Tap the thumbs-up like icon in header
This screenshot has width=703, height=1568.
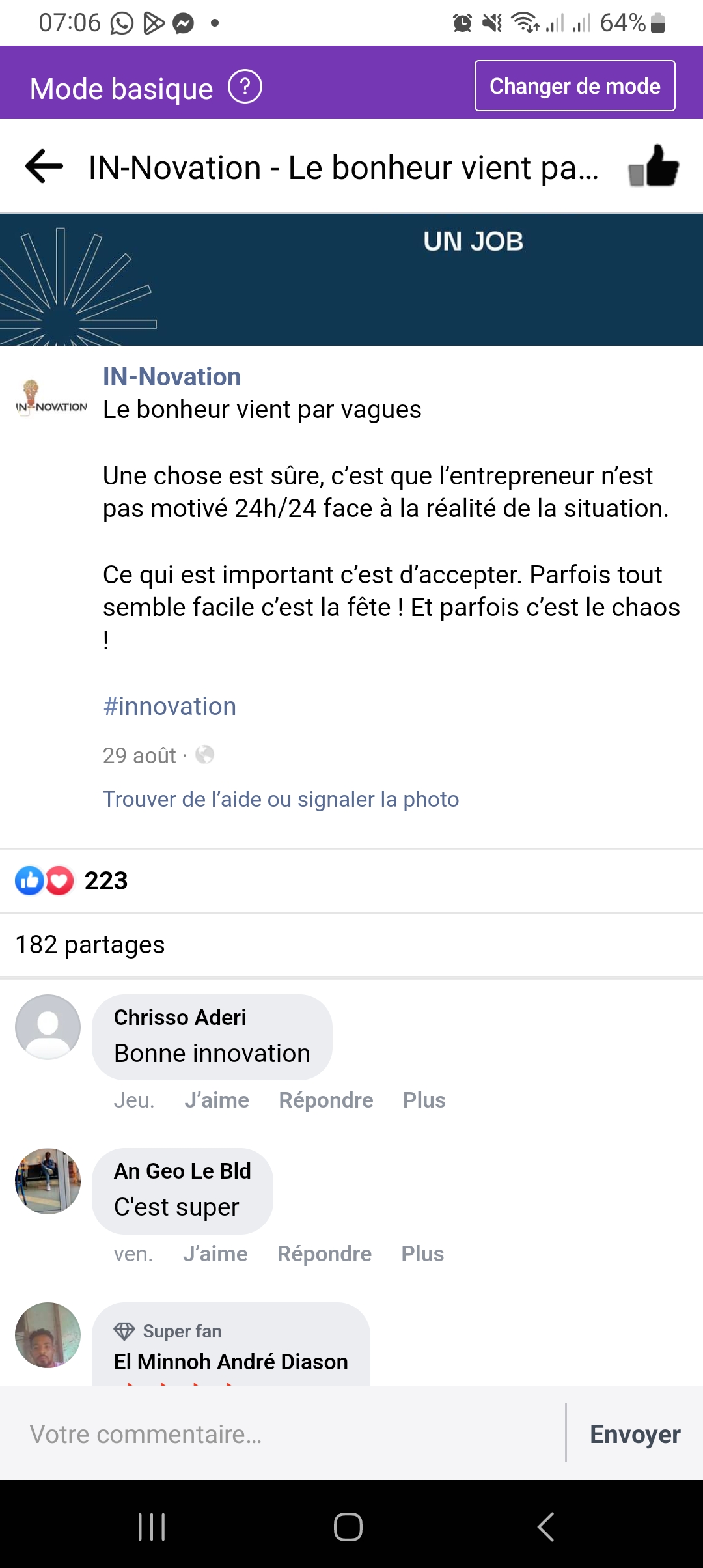654,167
